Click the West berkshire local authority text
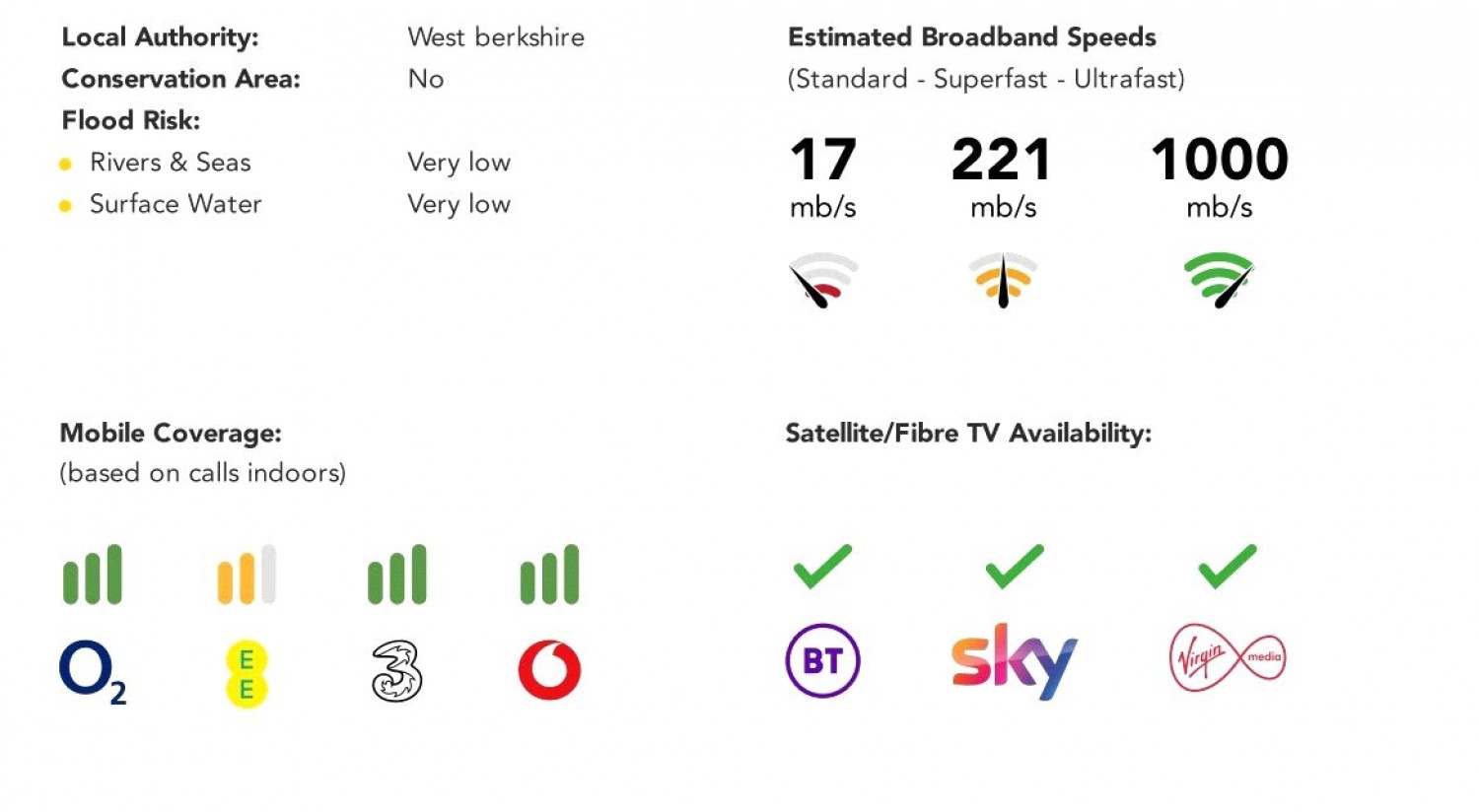Screen dimensions: 1479x812 496,37
